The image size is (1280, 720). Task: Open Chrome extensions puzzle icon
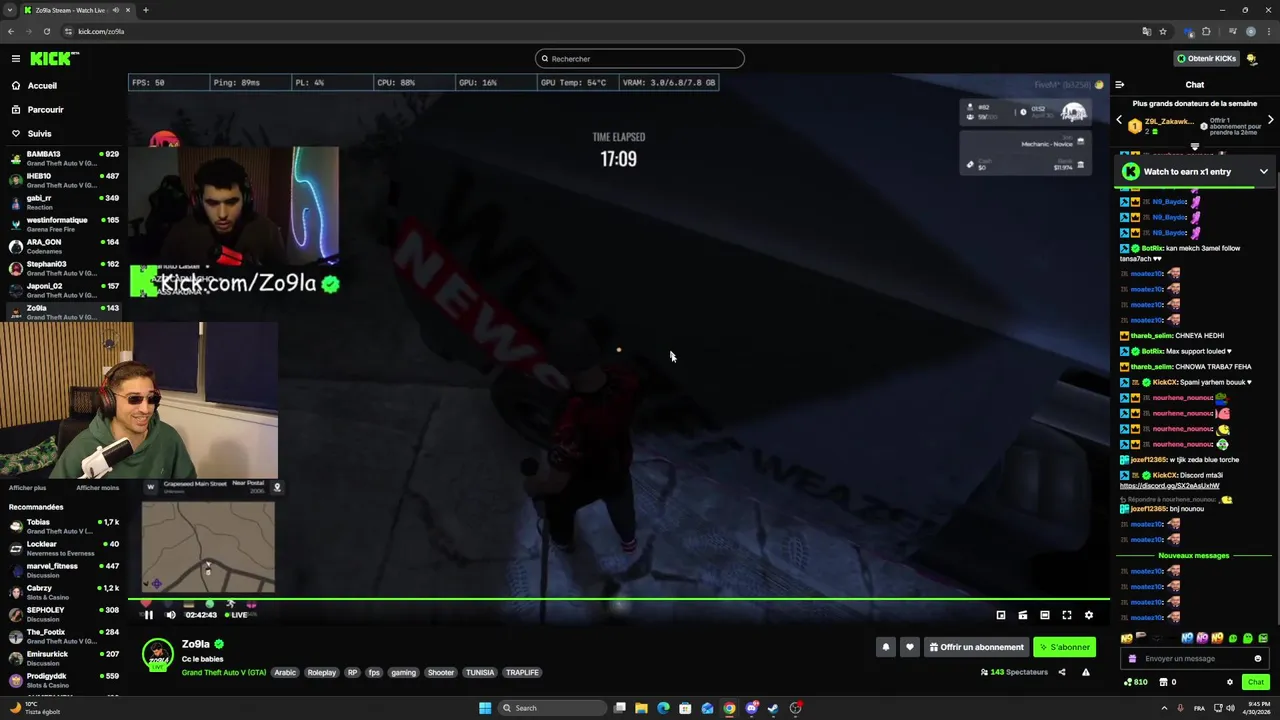coord(1206,31)
